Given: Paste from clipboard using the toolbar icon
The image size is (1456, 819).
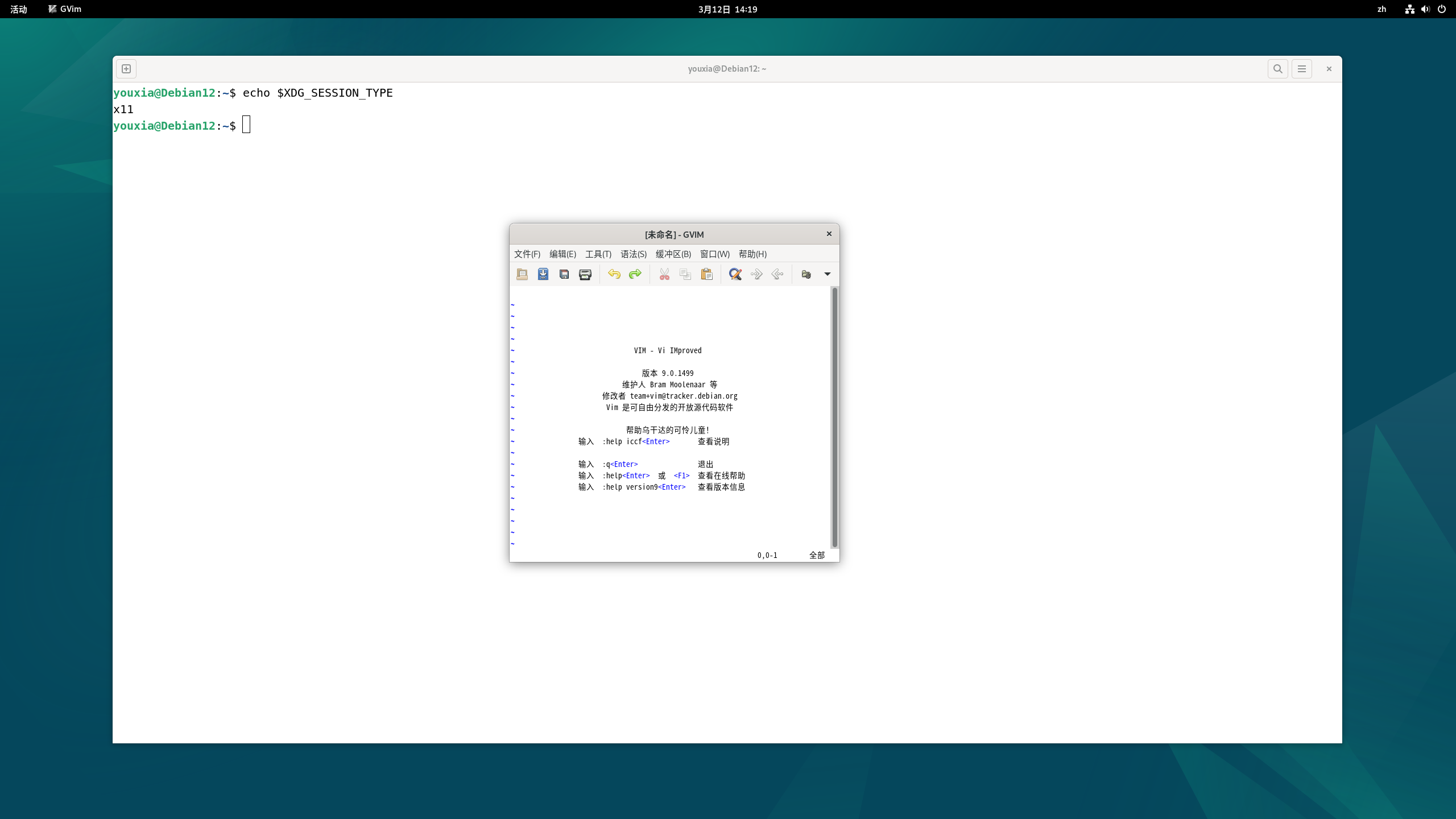Looking at the screenshot, I should (x=706, y=274).
